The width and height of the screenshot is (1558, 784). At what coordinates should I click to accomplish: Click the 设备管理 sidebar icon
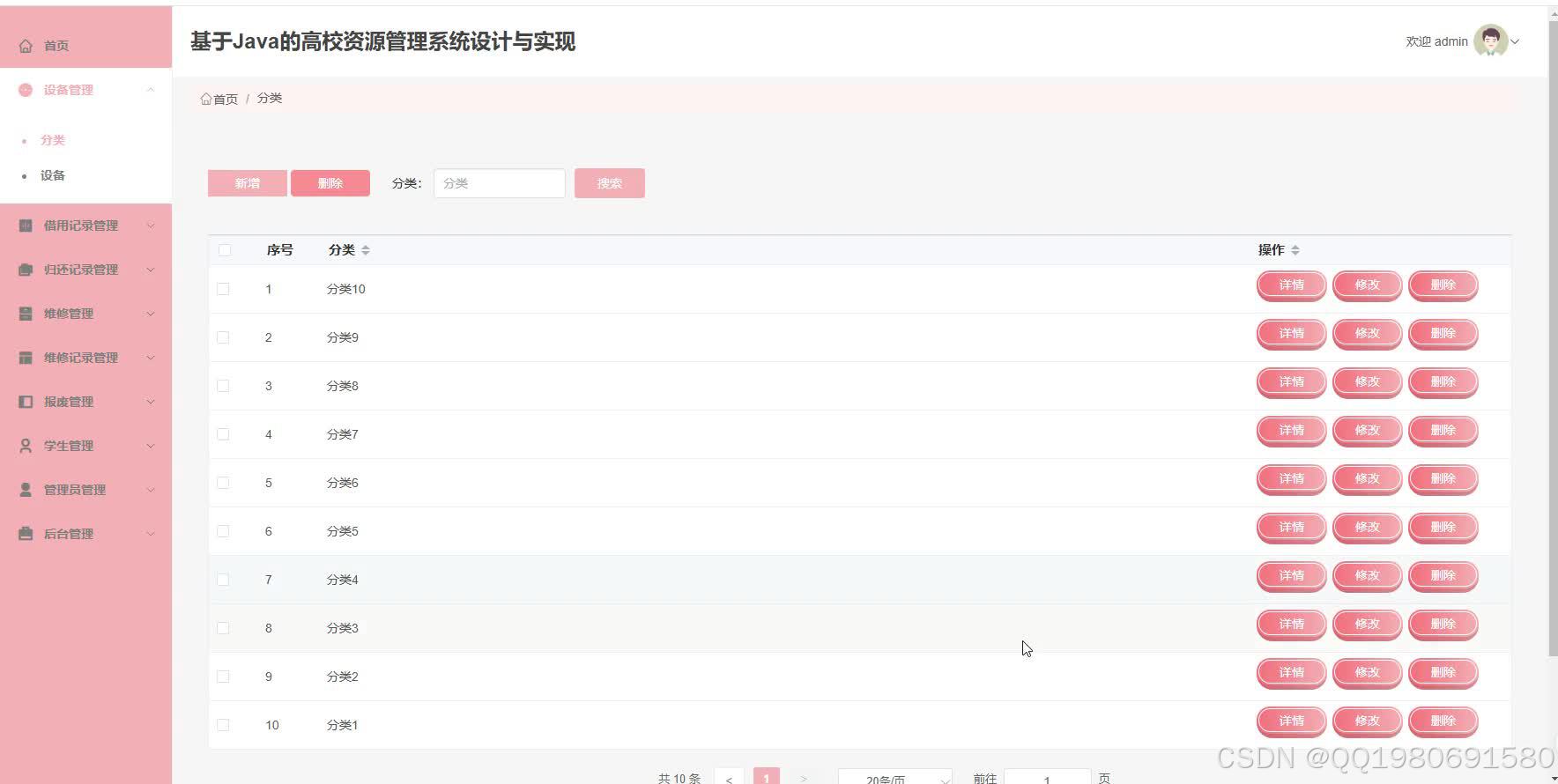click(26, 90)
